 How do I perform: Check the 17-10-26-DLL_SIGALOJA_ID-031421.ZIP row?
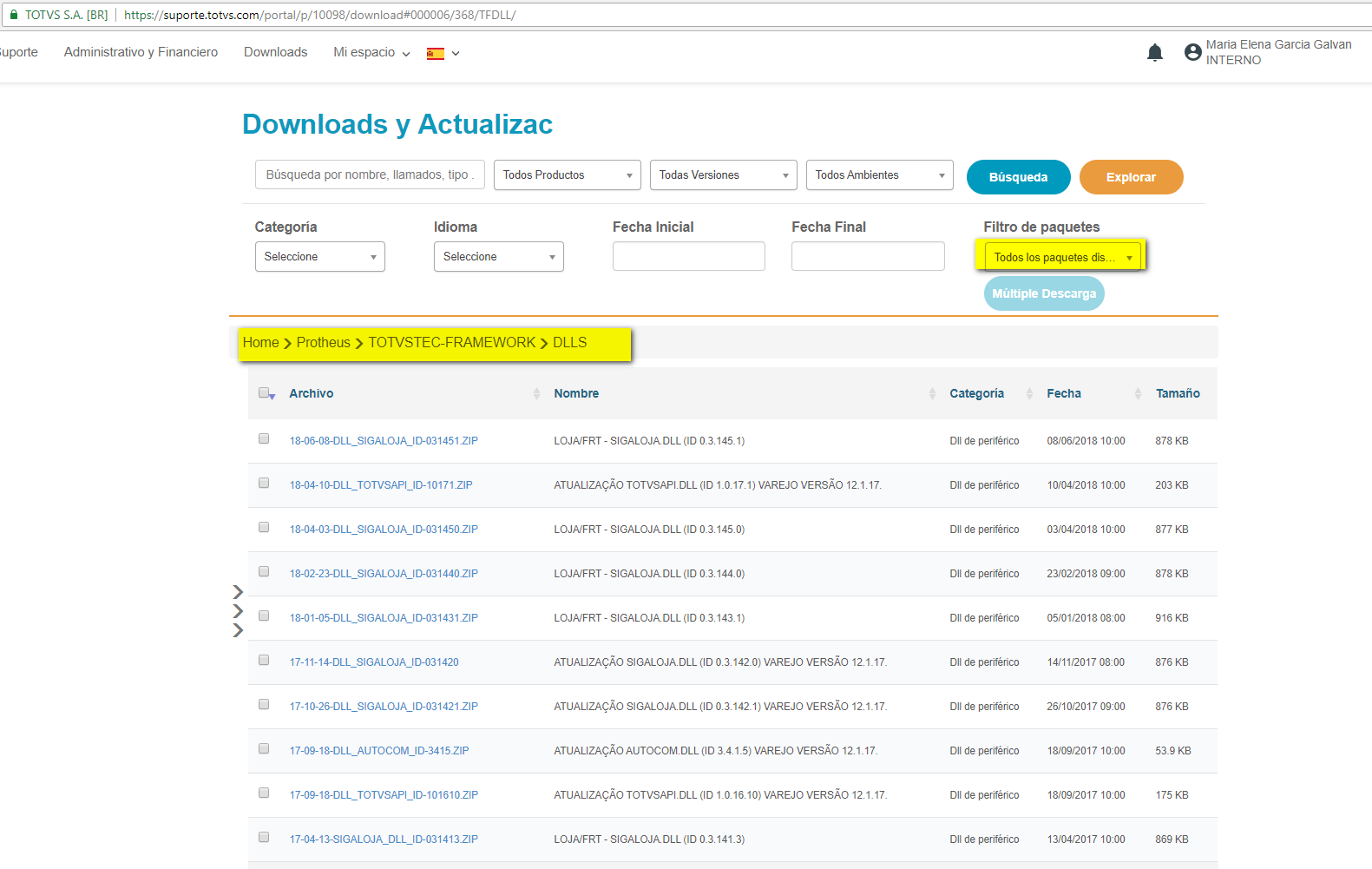(264, 704)
